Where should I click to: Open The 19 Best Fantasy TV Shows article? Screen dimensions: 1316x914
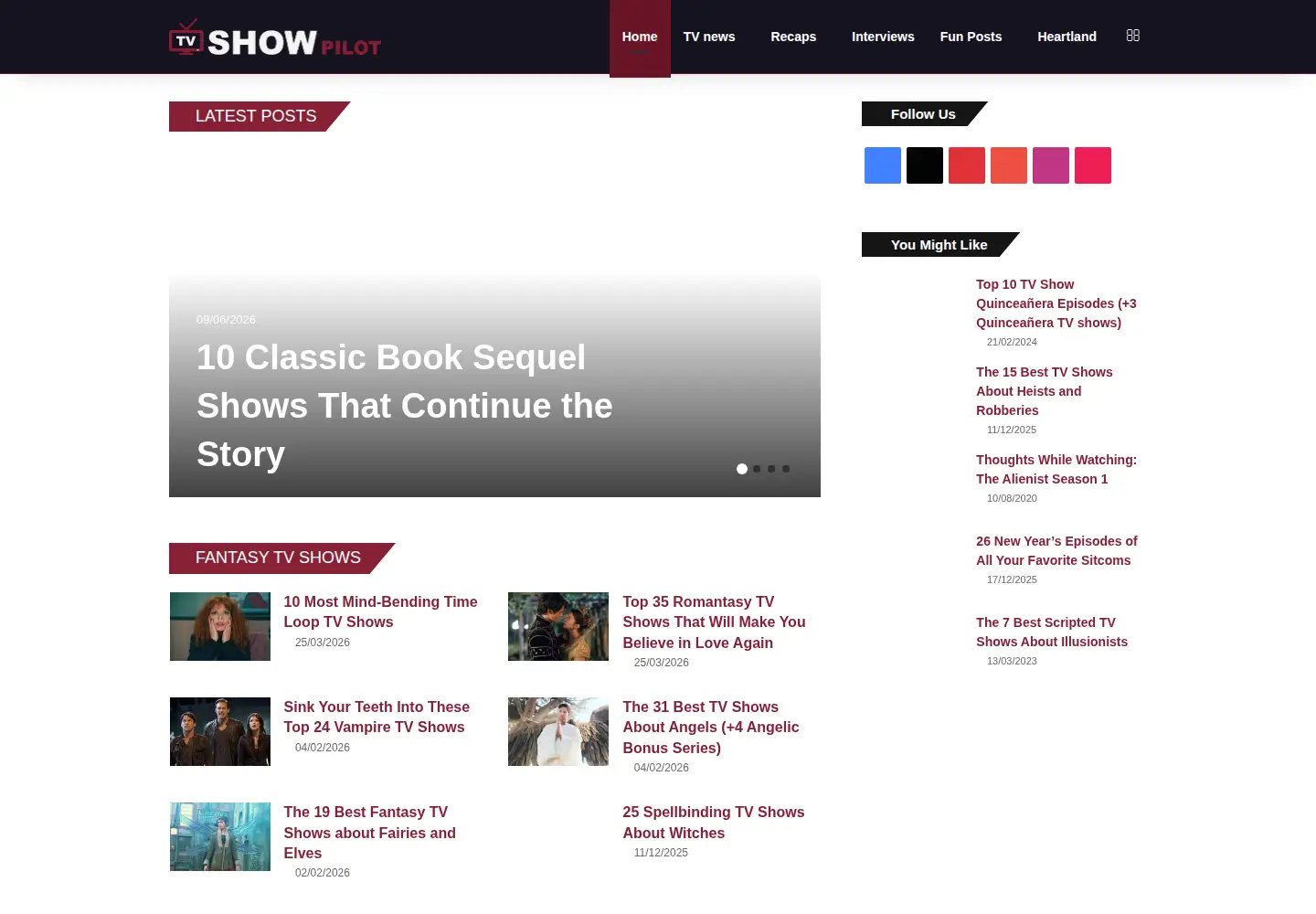(x=369, y=832)
